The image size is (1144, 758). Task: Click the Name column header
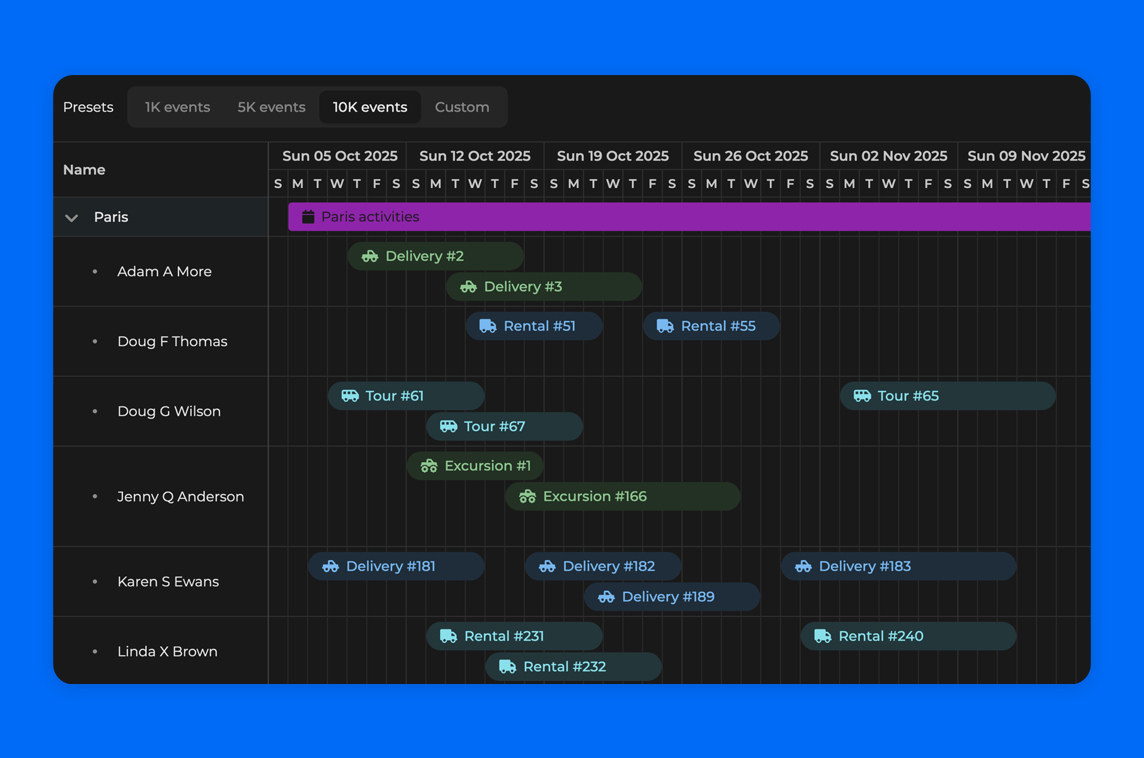[x=84, y=170]
